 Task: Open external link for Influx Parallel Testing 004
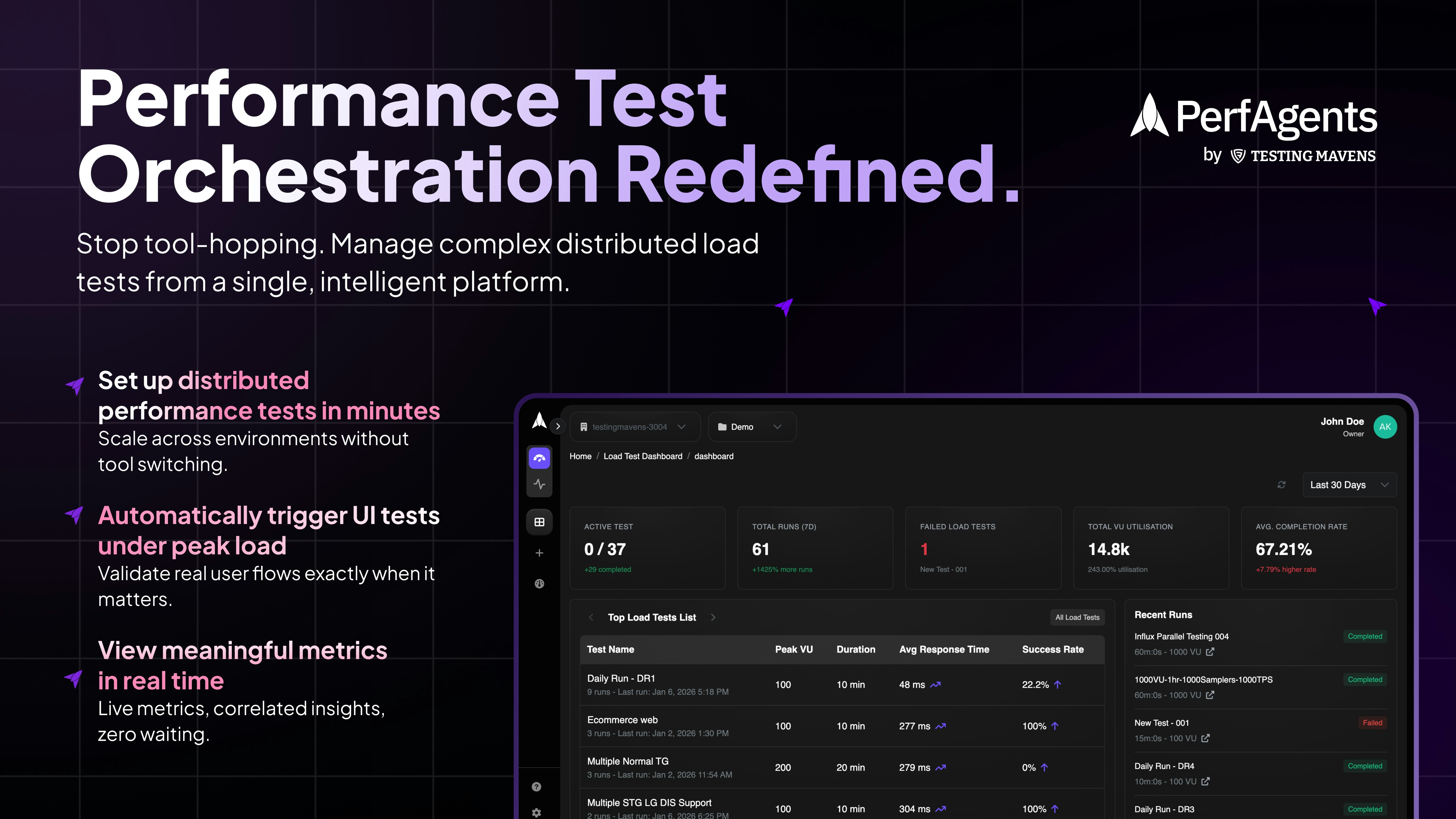(1210, 652)
